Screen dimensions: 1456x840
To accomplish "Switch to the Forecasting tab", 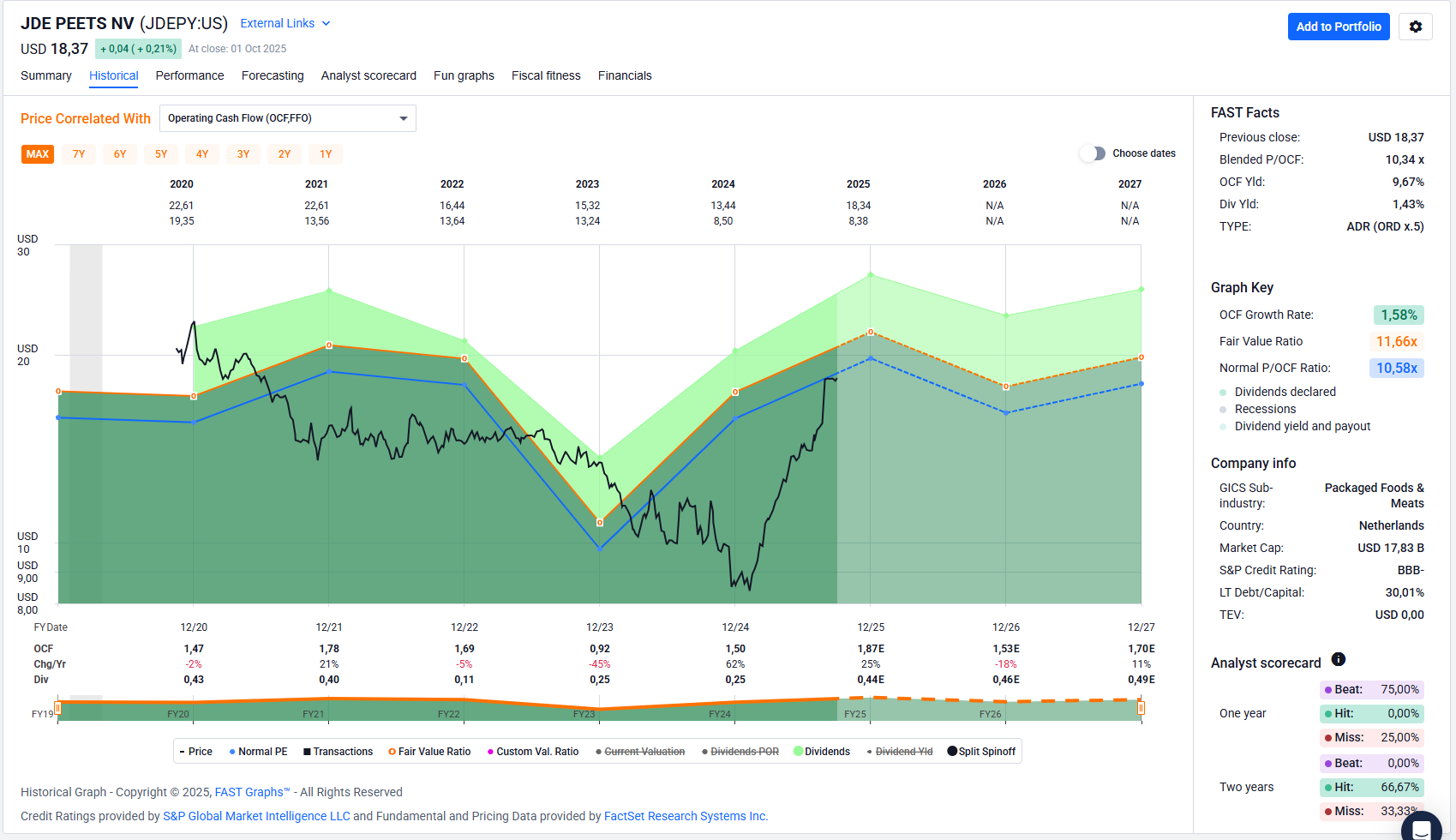I will 273,75.
